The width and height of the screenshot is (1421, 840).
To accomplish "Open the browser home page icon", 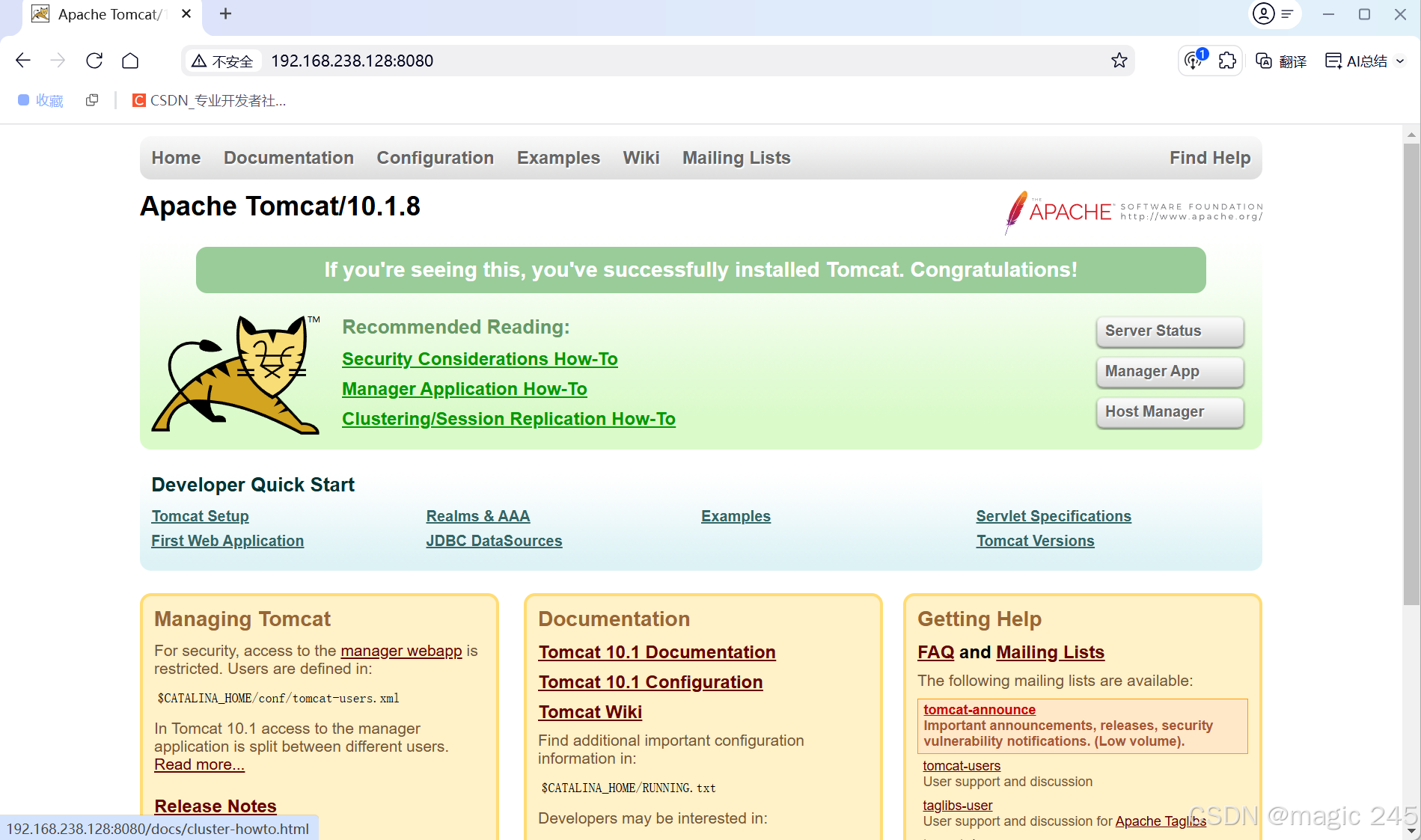I will click(130, 61).
